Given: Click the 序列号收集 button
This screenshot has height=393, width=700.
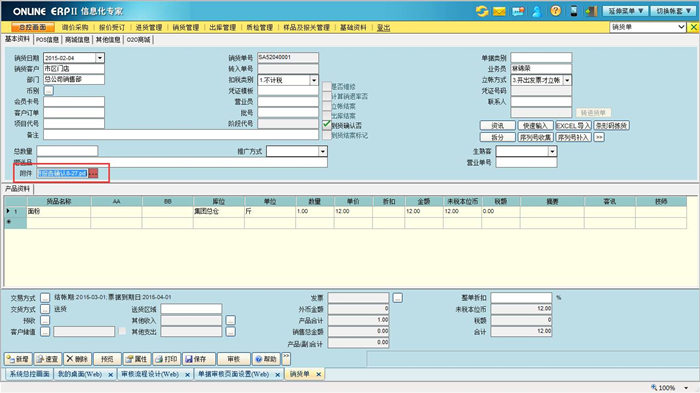Looking at the screenshot, I should (535, 137).
